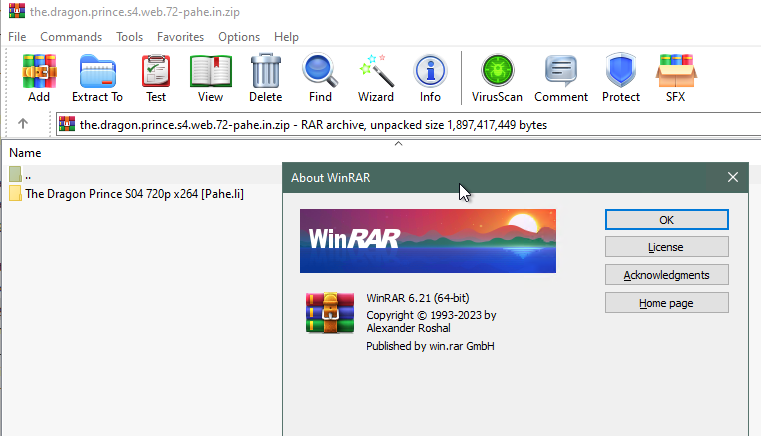The width and height of the screenshot is (761, 436).
Task: Create an SFX archive
Action: point(676,78)
